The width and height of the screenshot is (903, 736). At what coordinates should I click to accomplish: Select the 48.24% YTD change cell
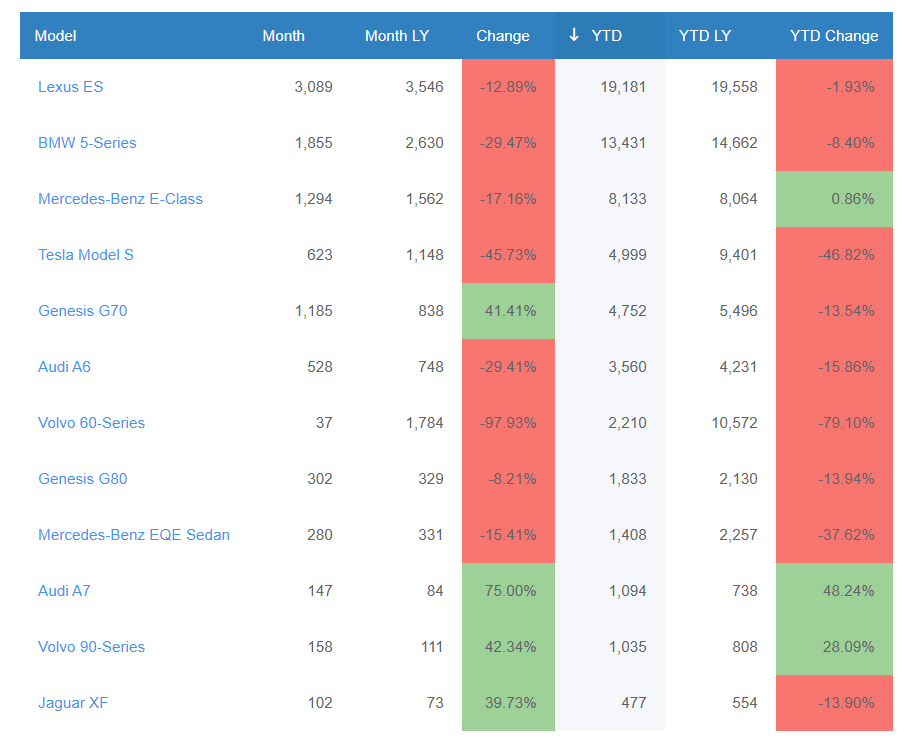point(834,591)
